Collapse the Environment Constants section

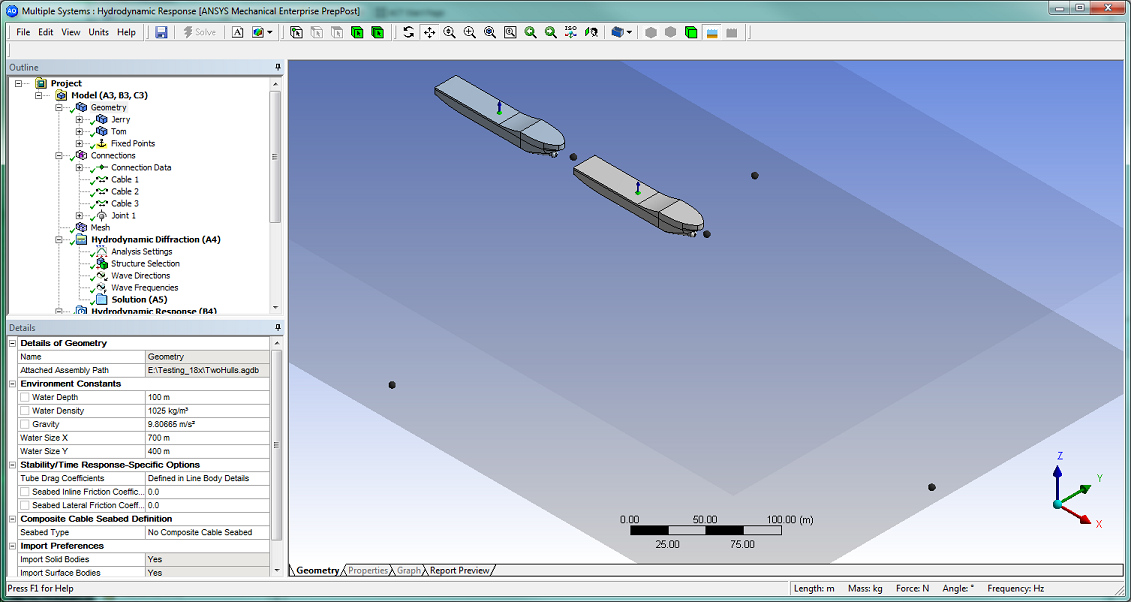point(13,384)
